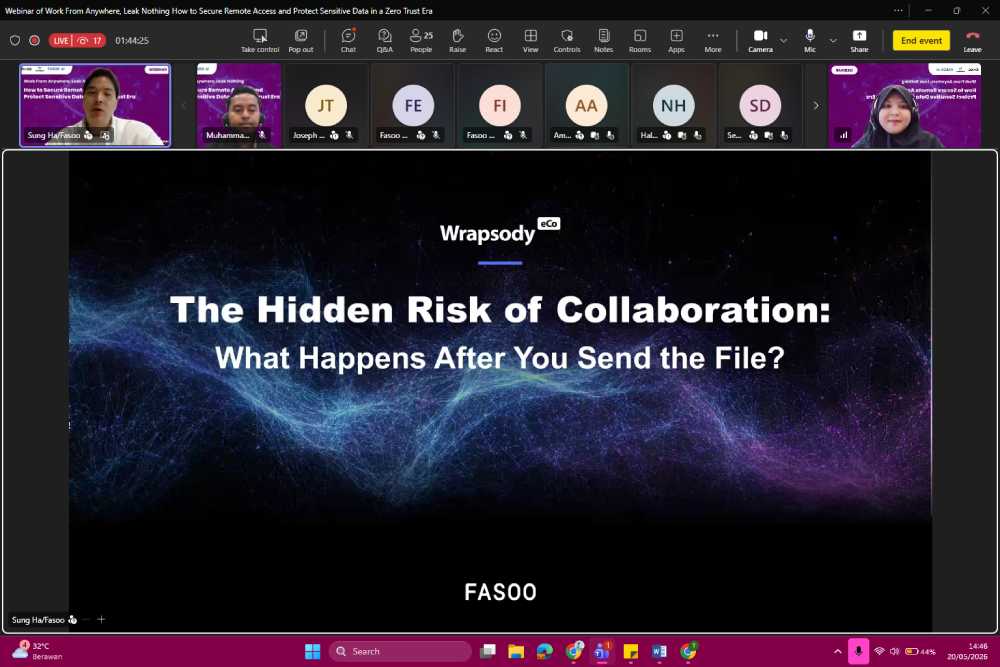The height and width of the screenshot is (667, 1000).
Task: Open the Q&A panel
Action: tap(385, 41)
